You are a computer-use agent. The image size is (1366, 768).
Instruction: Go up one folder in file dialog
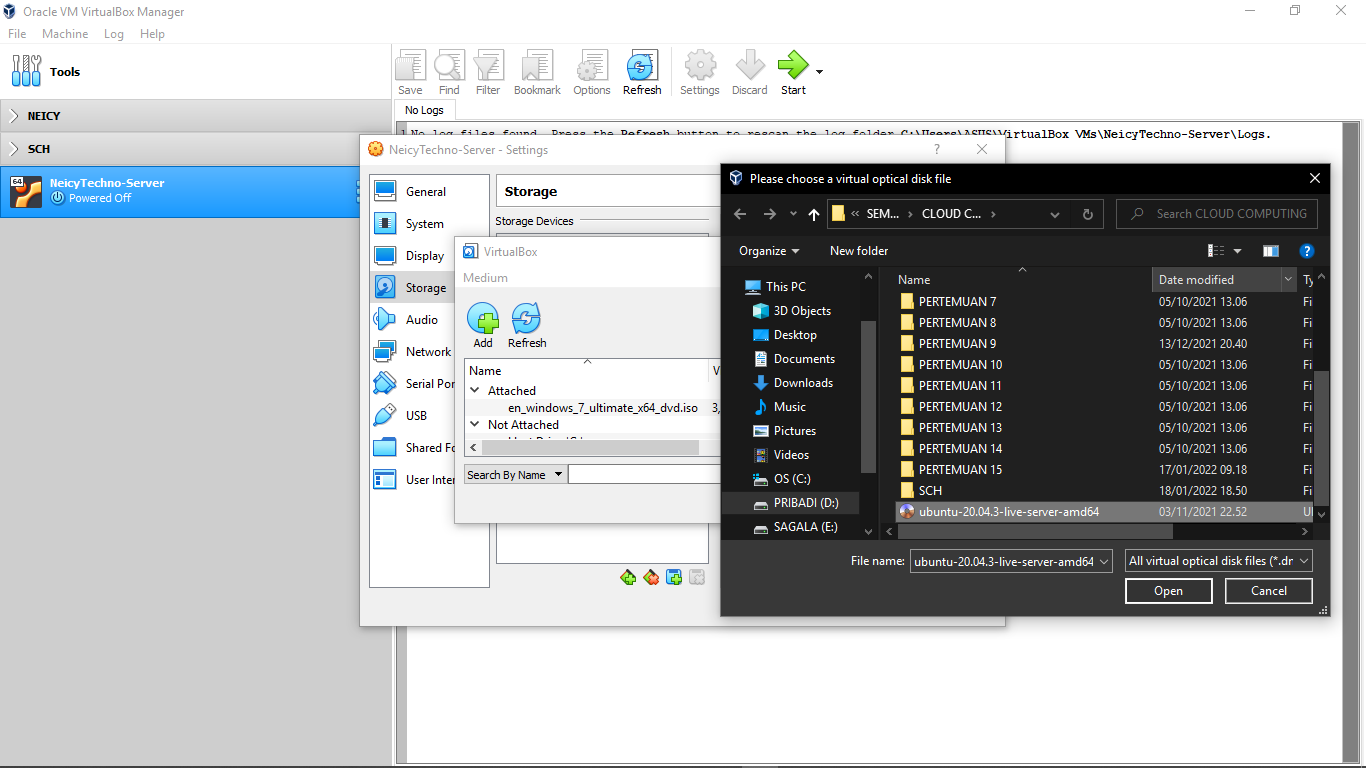pos(814,214)
